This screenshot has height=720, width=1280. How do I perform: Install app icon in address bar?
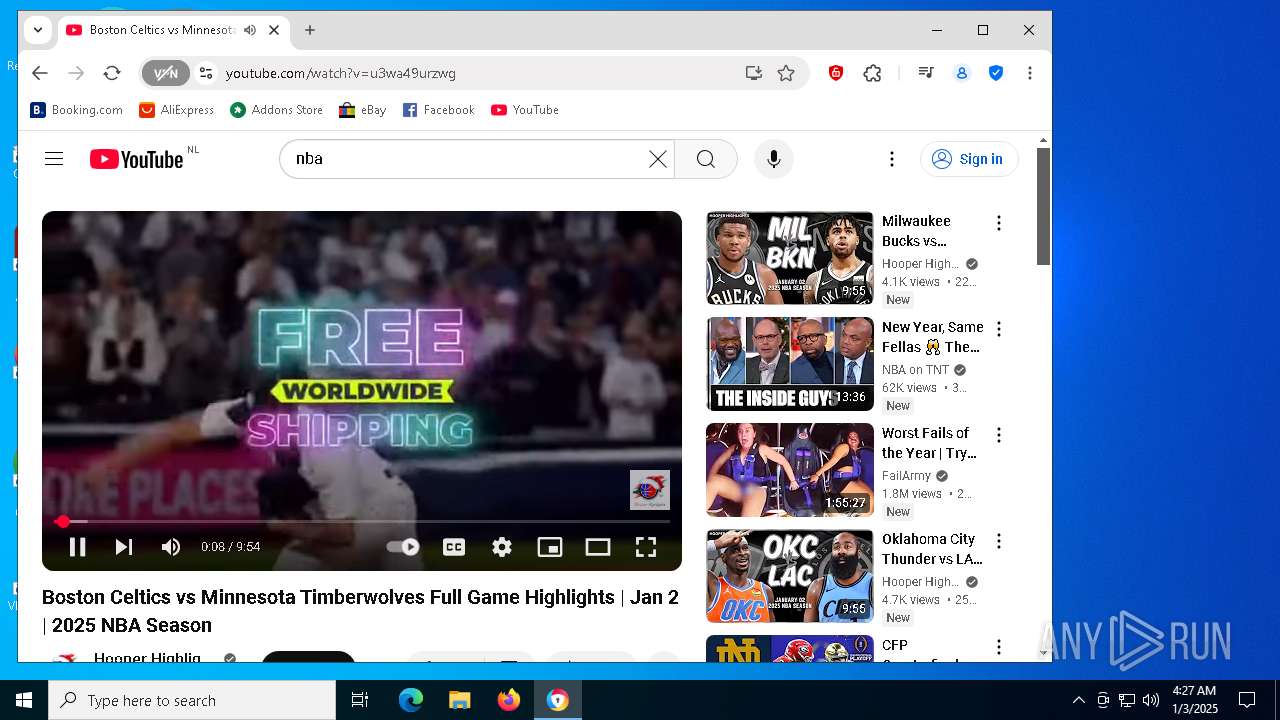point(753,73)
